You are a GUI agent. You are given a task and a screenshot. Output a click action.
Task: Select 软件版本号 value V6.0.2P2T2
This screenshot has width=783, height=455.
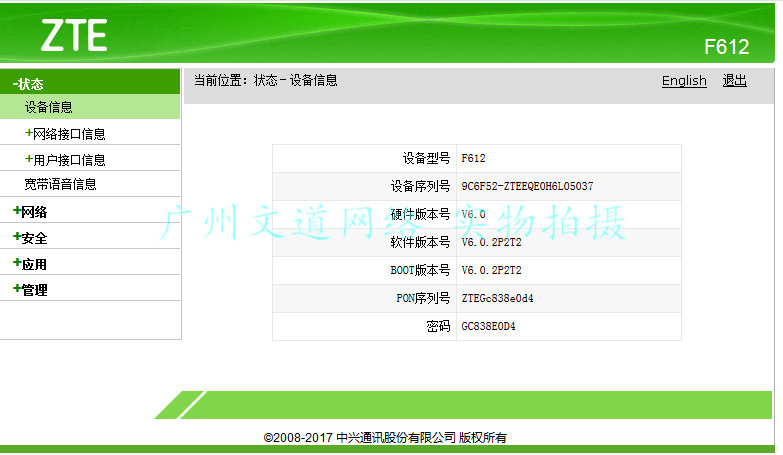pos(491,242)
